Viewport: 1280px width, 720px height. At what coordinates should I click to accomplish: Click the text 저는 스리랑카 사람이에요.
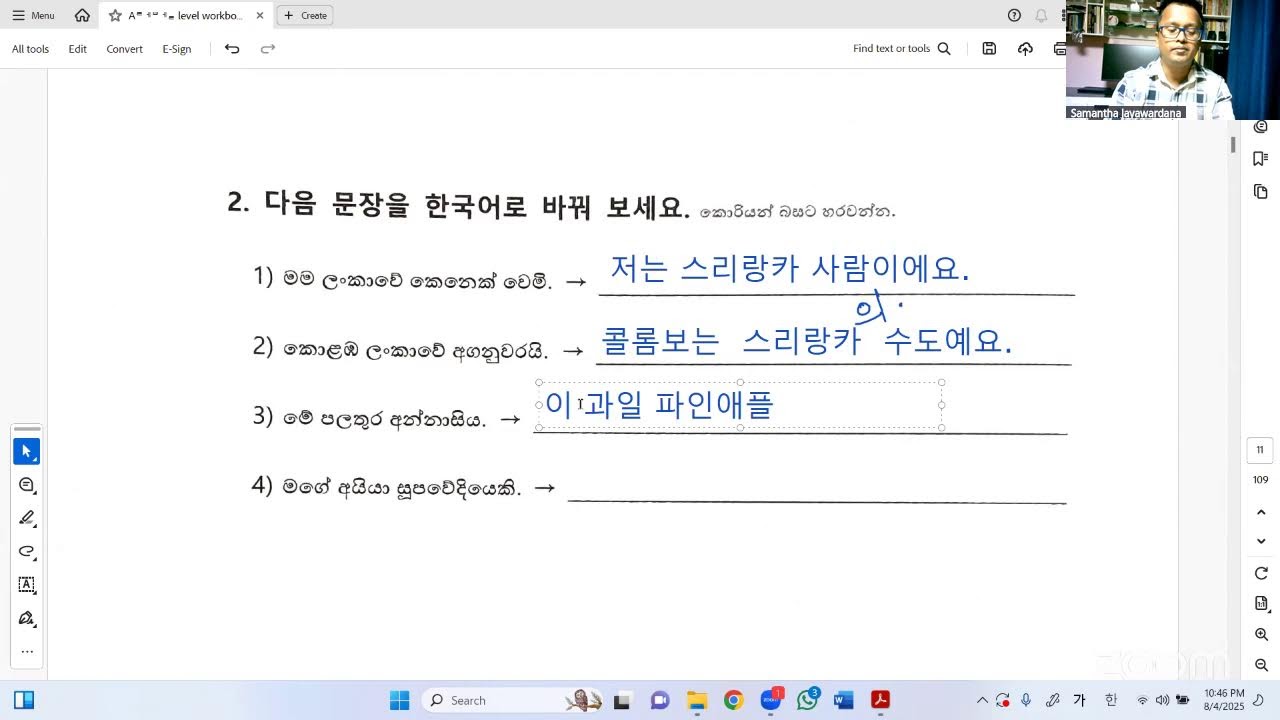pyautogui.click(x=789, y=268)
